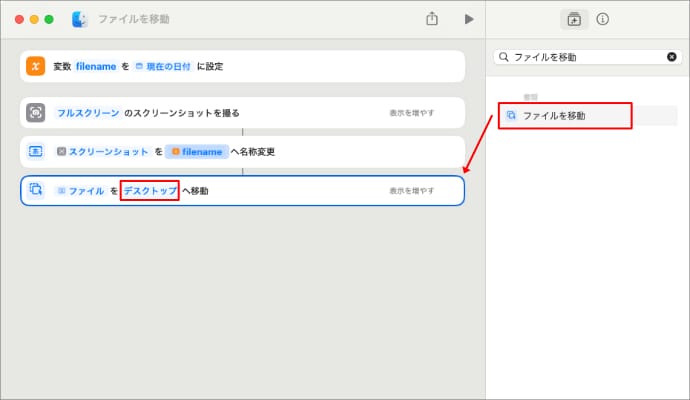Click the filename token in the variable action
The height and width of the screenshot is (400, 690).
click(96, 66)
